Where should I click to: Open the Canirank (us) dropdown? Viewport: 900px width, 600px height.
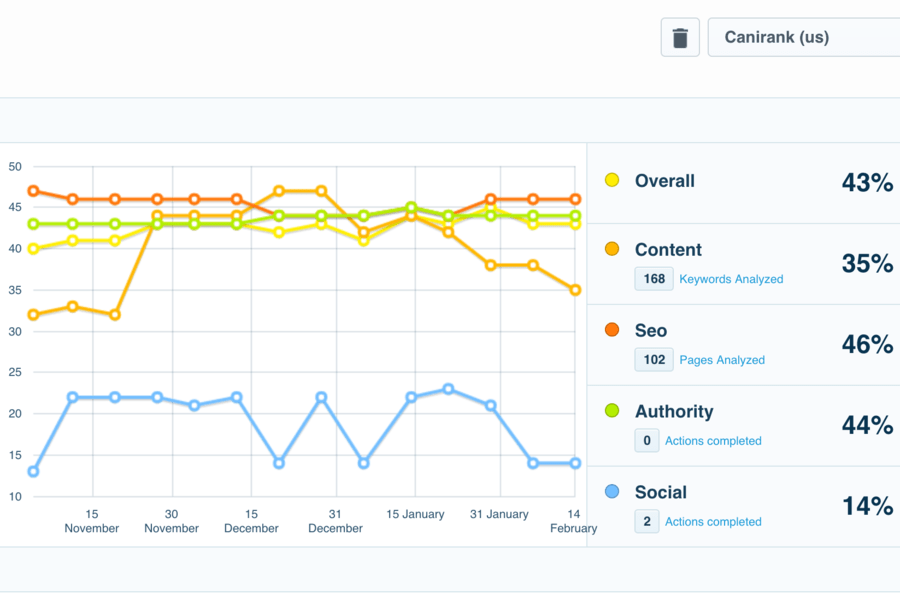[x=804, y=37]
